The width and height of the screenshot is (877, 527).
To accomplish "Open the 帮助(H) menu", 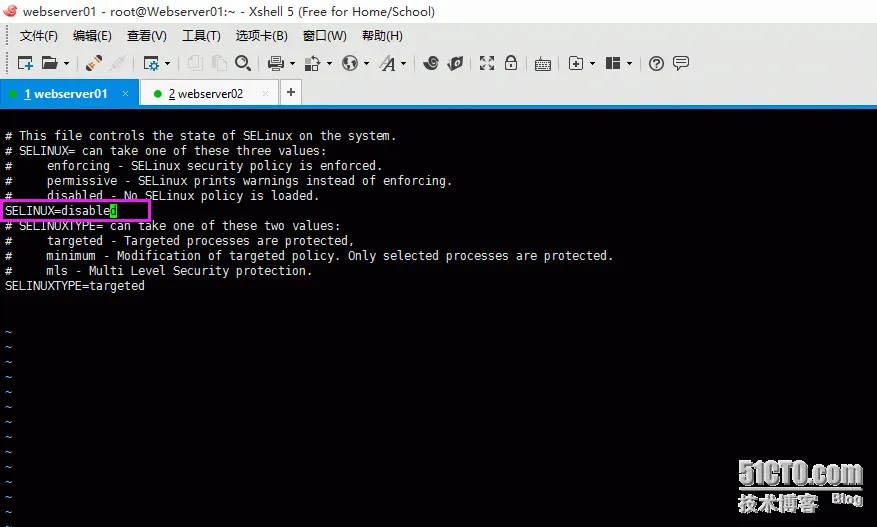I will [382, 36].
